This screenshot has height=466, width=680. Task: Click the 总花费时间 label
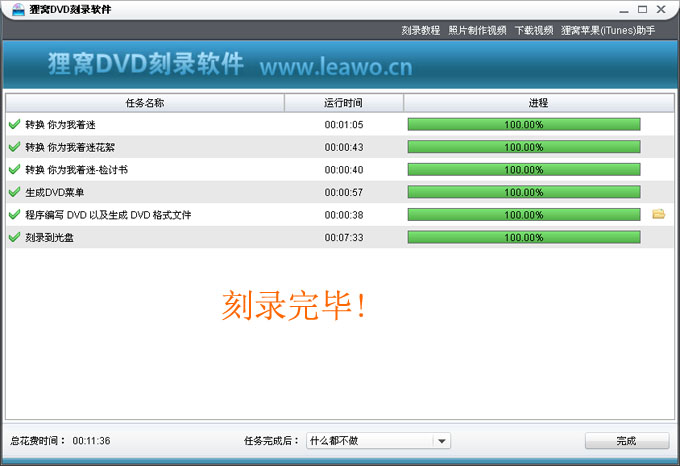pos(38,441)
